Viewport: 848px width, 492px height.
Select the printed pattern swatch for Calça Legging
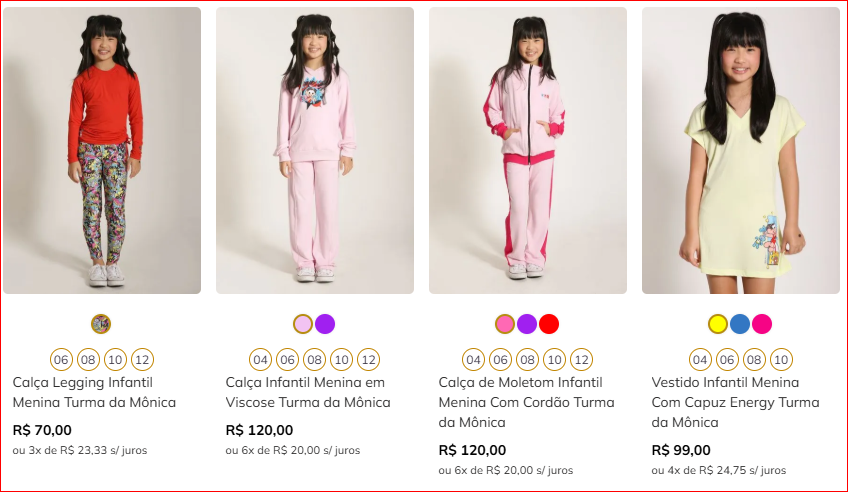101,324
